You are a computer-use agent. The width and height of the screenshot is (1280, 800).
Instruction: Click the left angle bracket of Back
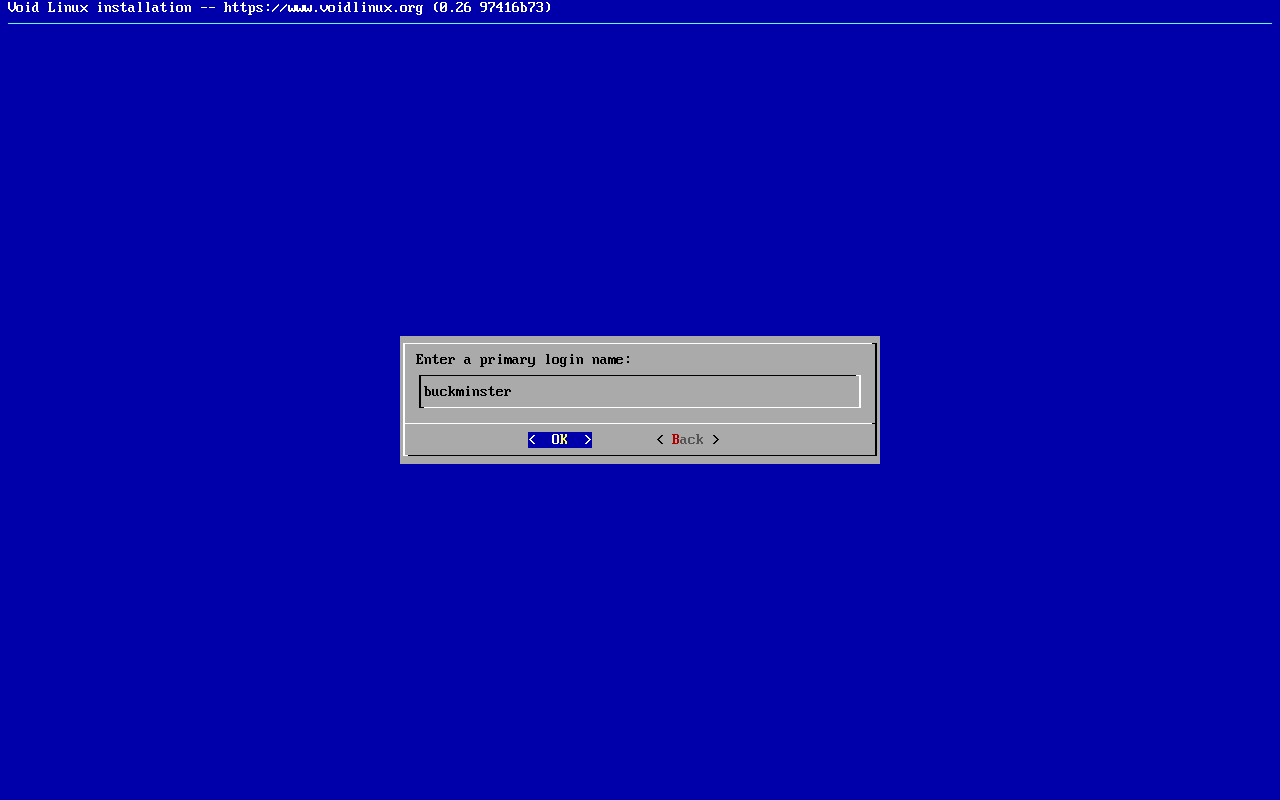pos(660,440)
